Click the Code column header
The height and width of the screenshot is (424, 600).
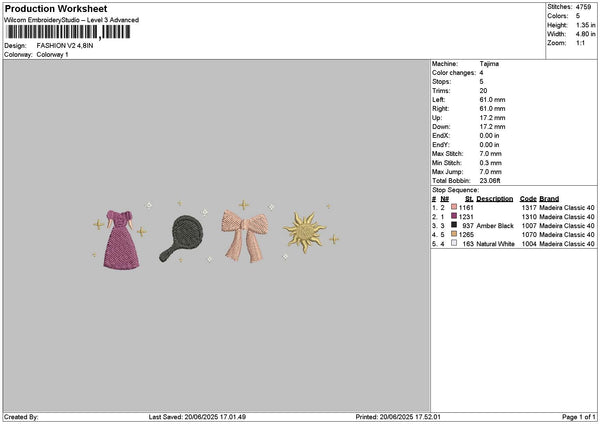528,199
